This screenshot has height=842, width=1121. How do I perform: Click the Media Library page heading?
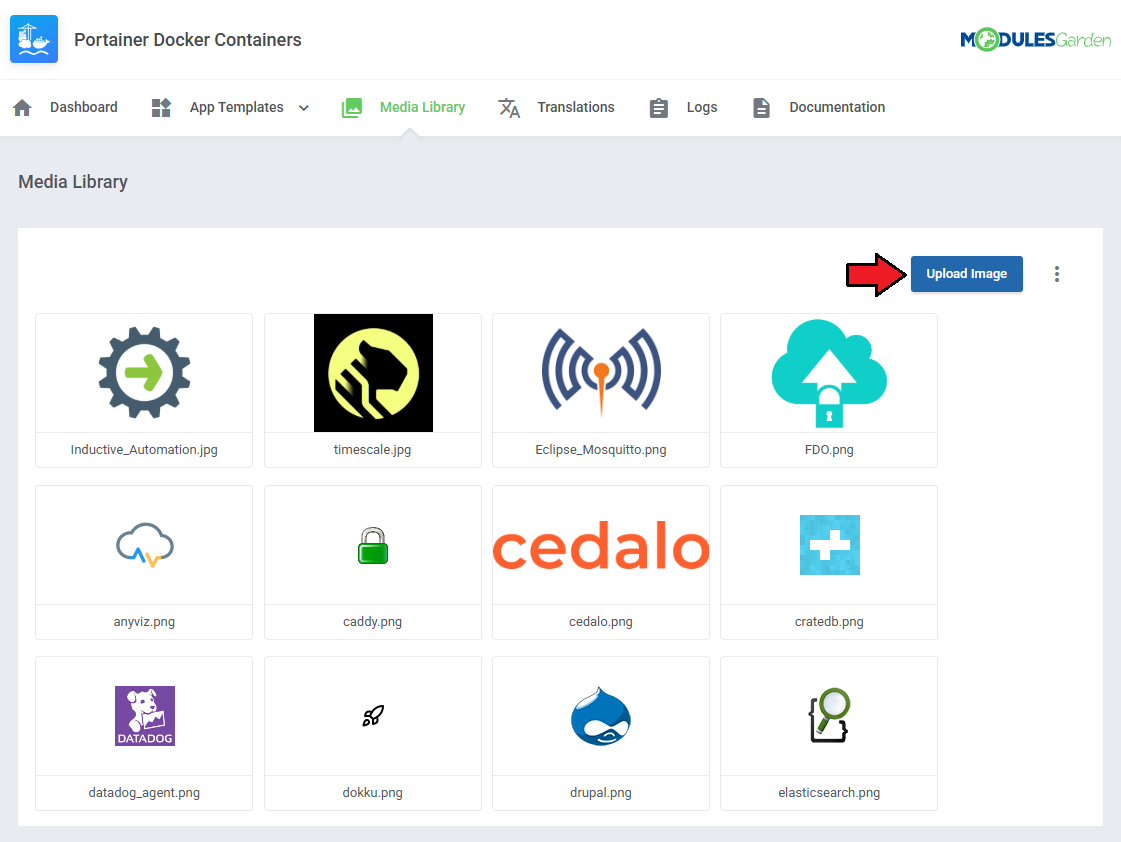(x=73, y=182)
